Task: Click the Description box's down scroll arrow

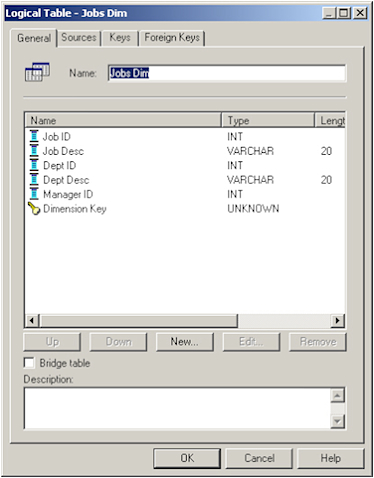Action: [337, 421]
